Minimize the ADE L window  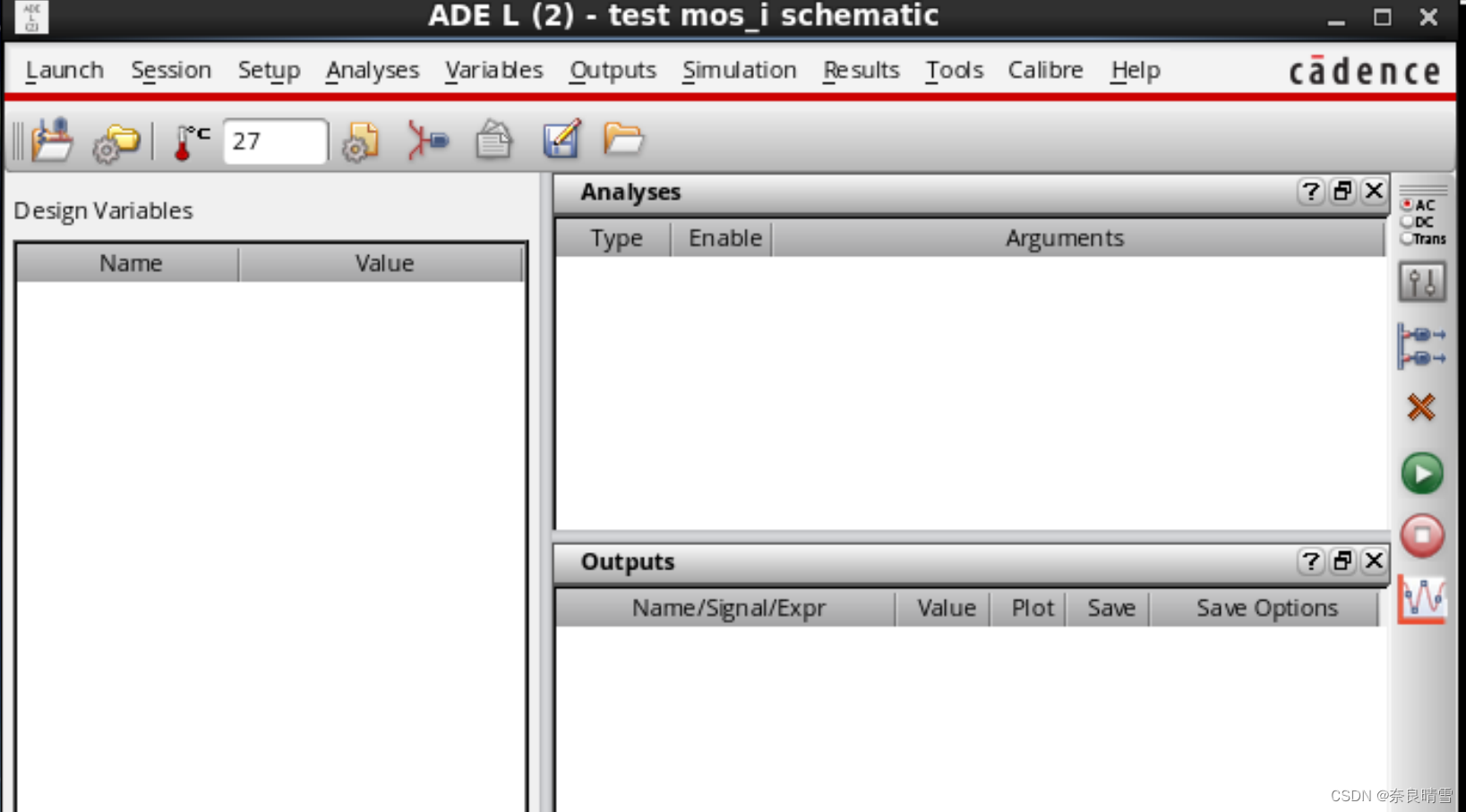[1336, 18]
